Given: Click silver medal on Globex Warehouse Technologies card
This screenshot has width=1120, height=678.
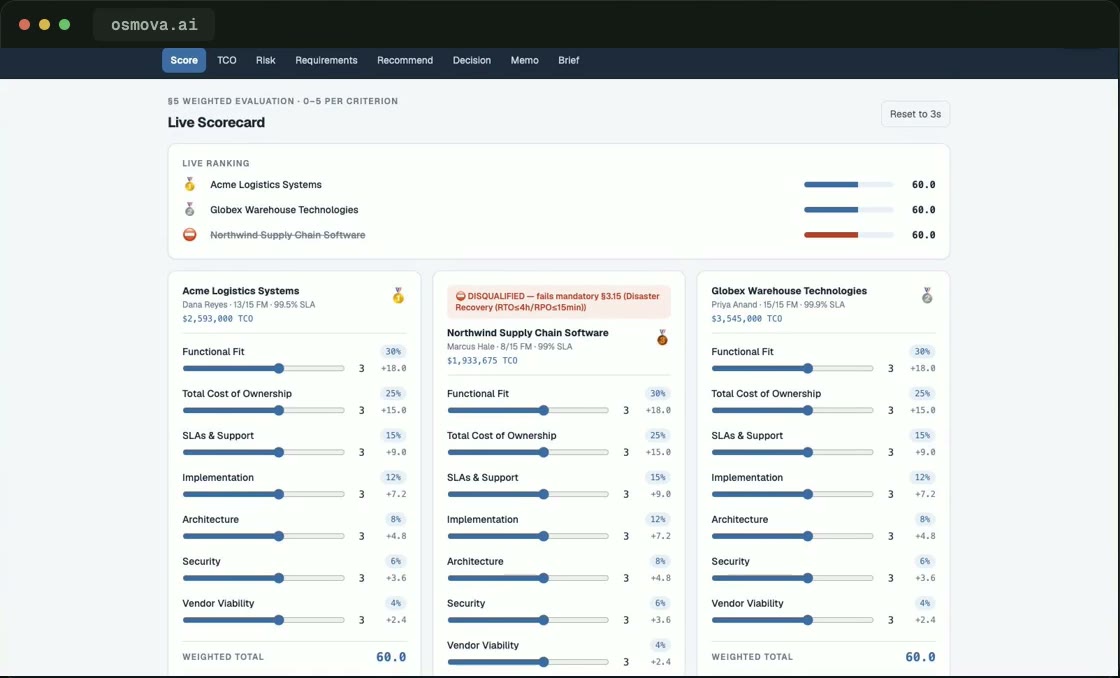Looking at the screenshot, I should [x=927, y=295].
